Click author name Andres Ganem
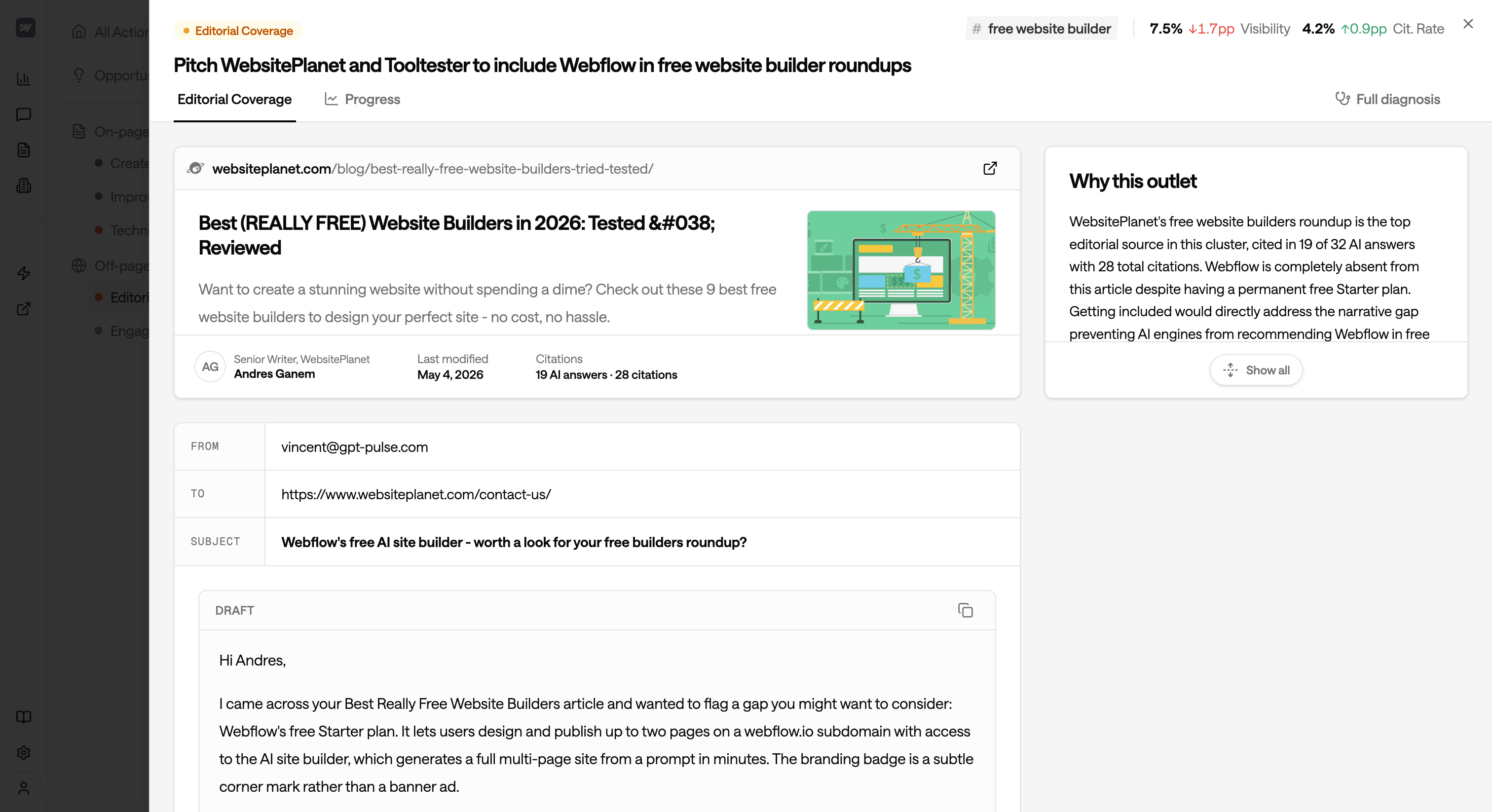Screen dimensions: 1492x812 pyautogui.click(x=274, y=374)
